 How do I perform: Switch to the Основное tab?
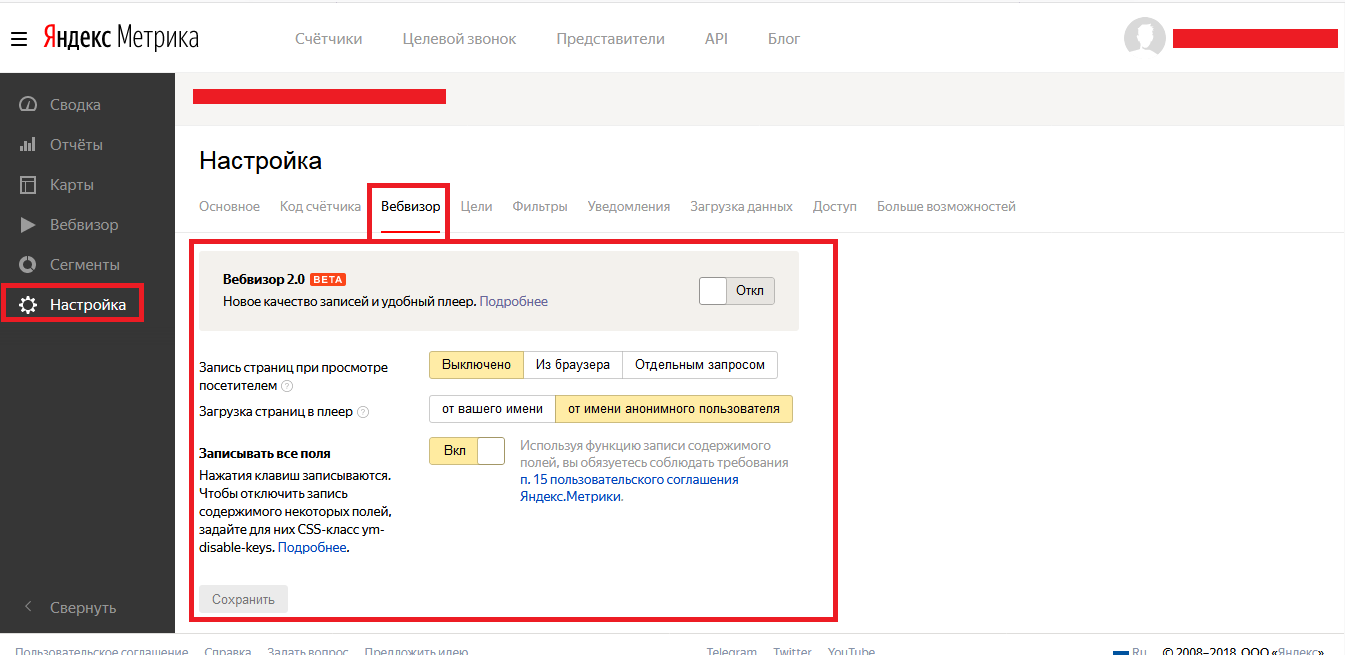(229, 207)
